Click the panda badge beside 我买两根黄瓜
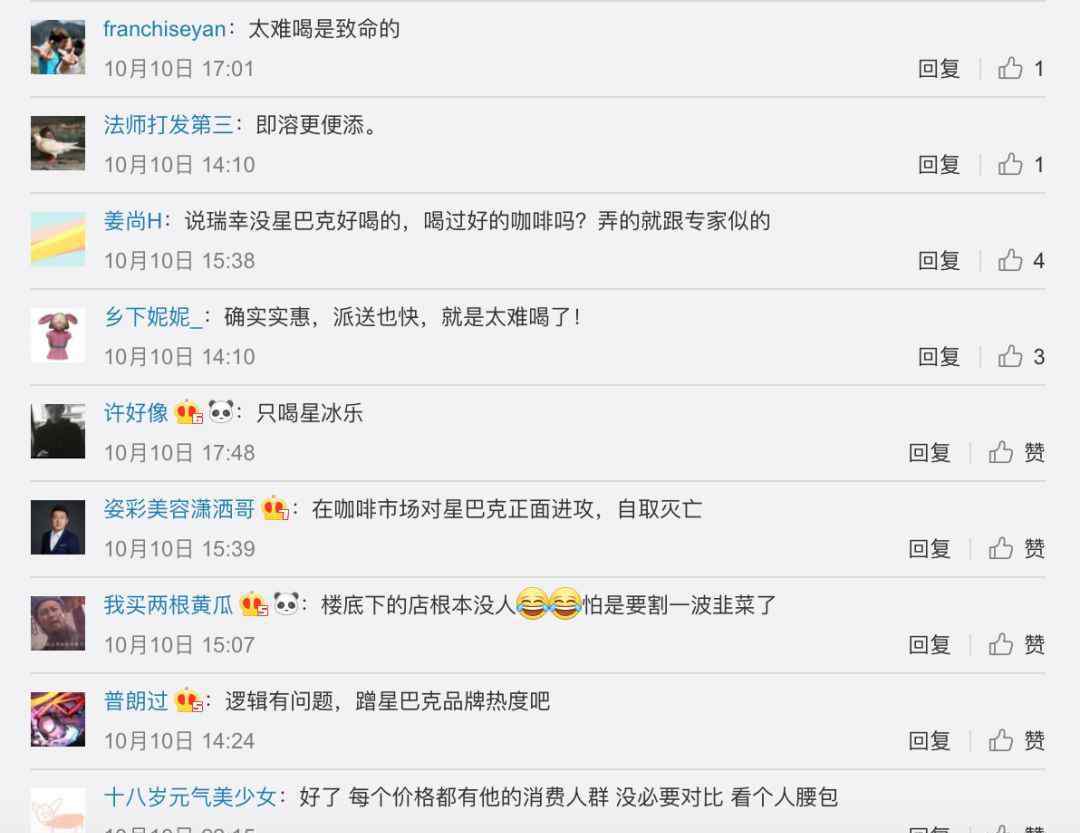Image resolution: width=1080 pixels, height=833 pixels. (287, 604)
